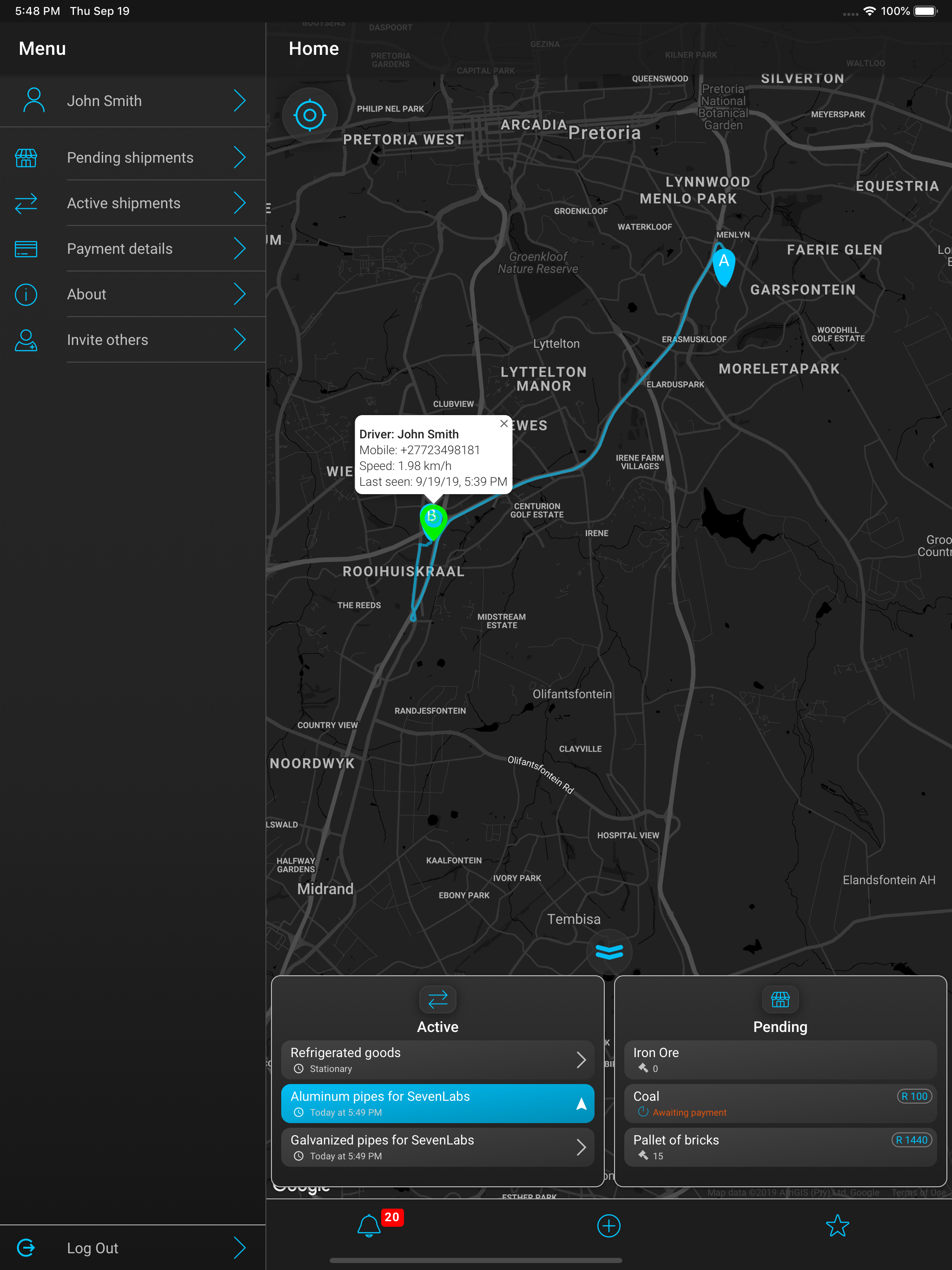Expand Active shipments chevron
Image resolution: width=952 pixels, height=1270 pixels.
pyautogui.click(x=240, y=203)
